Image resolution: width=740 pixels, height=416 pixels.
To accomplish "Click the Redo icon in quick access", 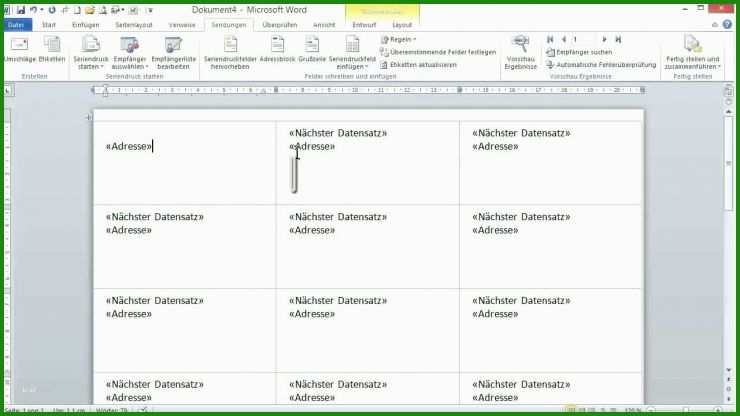I will (x=52, y=9).
